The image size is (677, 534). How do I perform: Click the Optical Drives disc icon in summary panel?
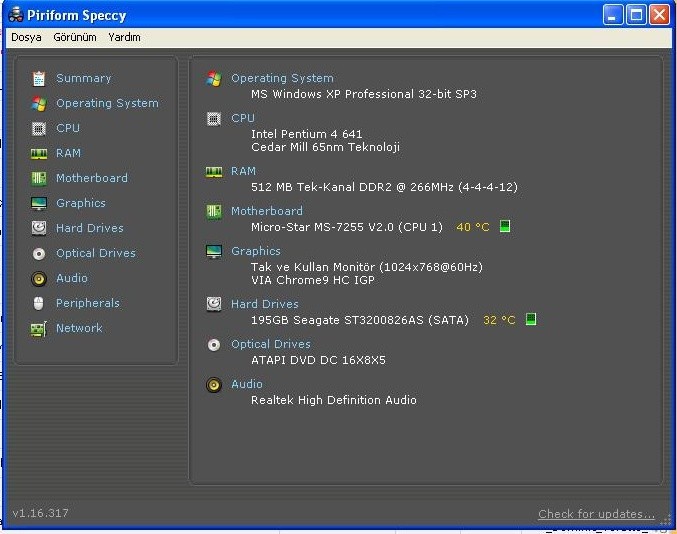click(x=214, y=344)
